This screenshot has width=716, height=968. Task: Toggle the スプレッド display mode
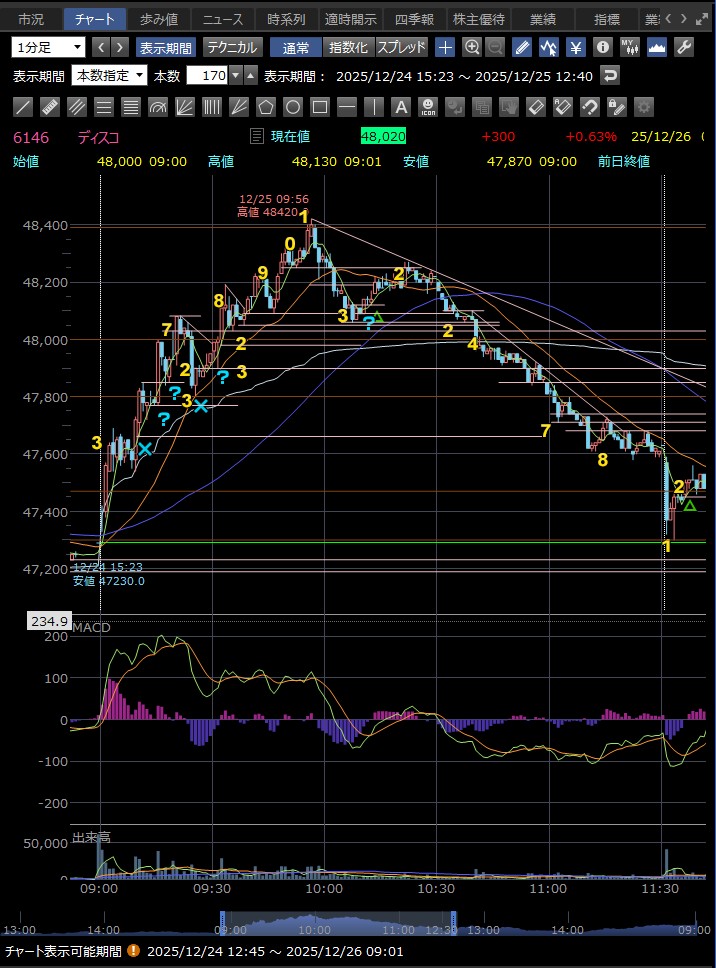[401, 47]
